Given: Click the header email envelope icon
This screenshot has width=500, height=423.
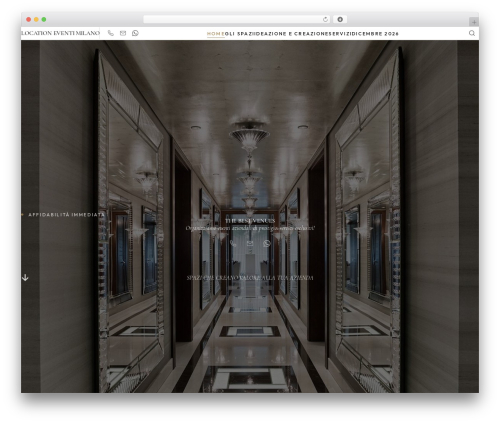Looking at the screenshot, I should point(123,33).
